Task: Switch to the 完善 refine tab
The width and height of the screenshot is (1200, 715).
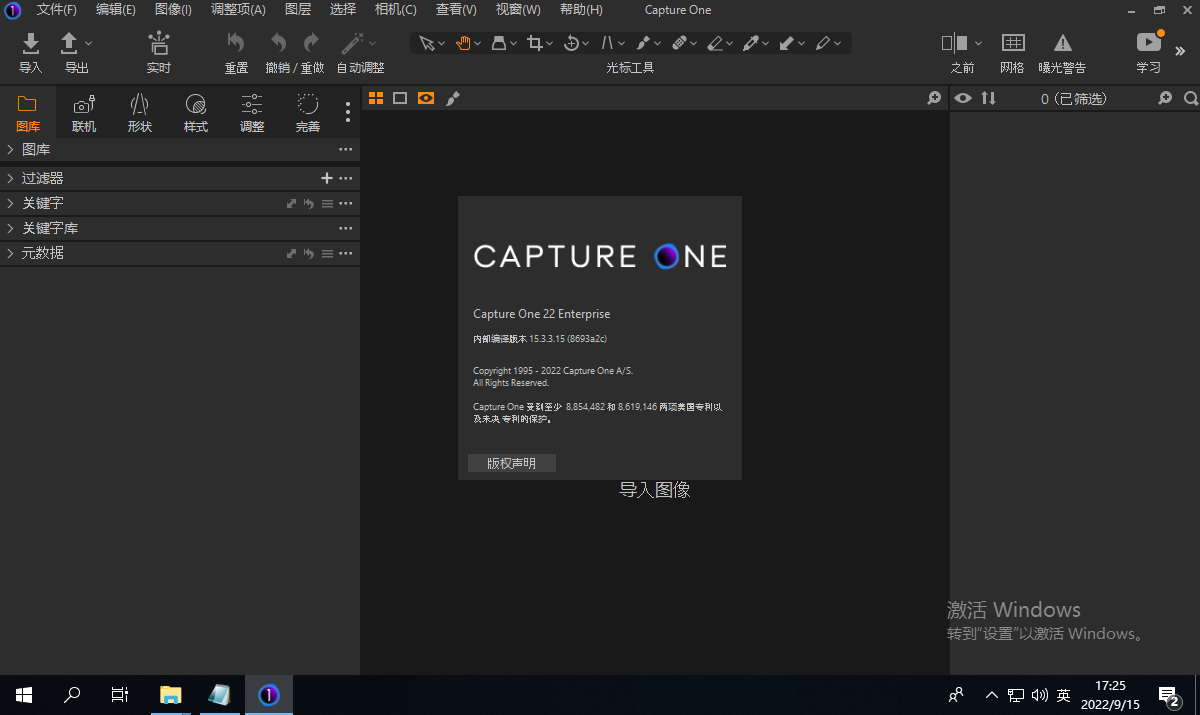Action: (308, 113)
